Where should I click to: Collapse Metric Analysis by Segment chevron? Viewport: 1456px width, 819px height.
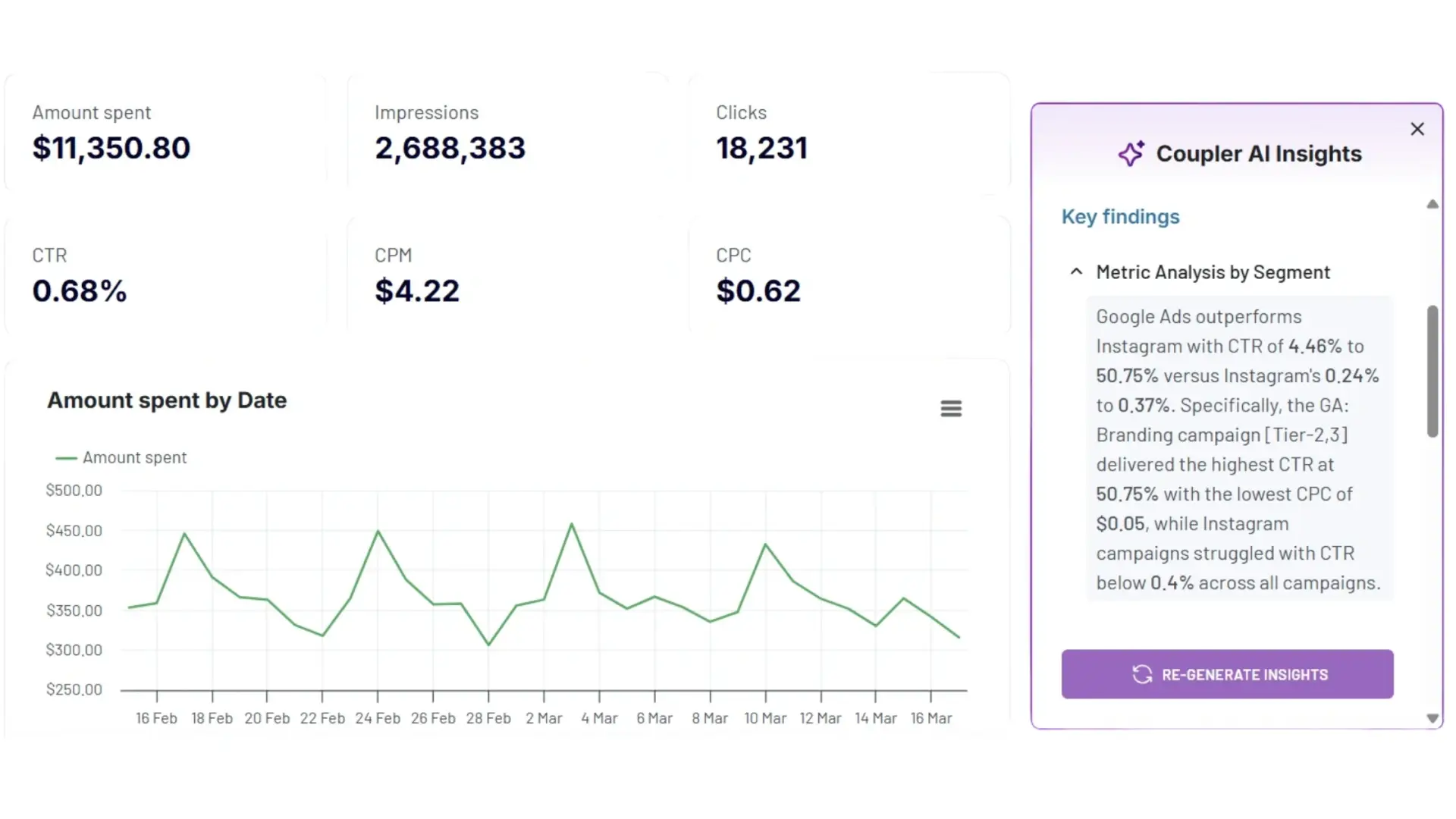[x=1076, y=271]
